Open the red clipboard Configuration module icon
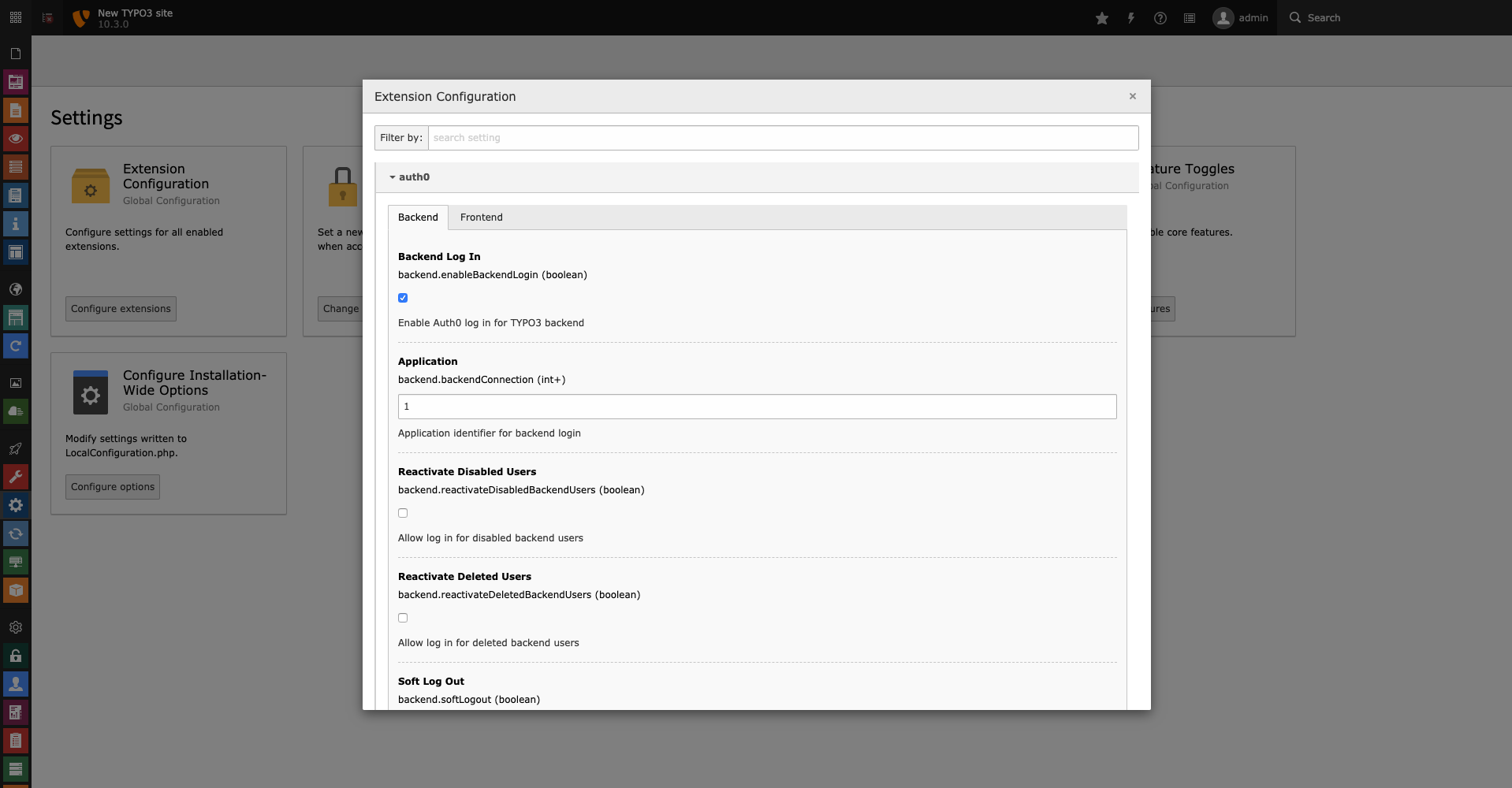The height and width of the screenshot is (788, 1512). (16, 741)
